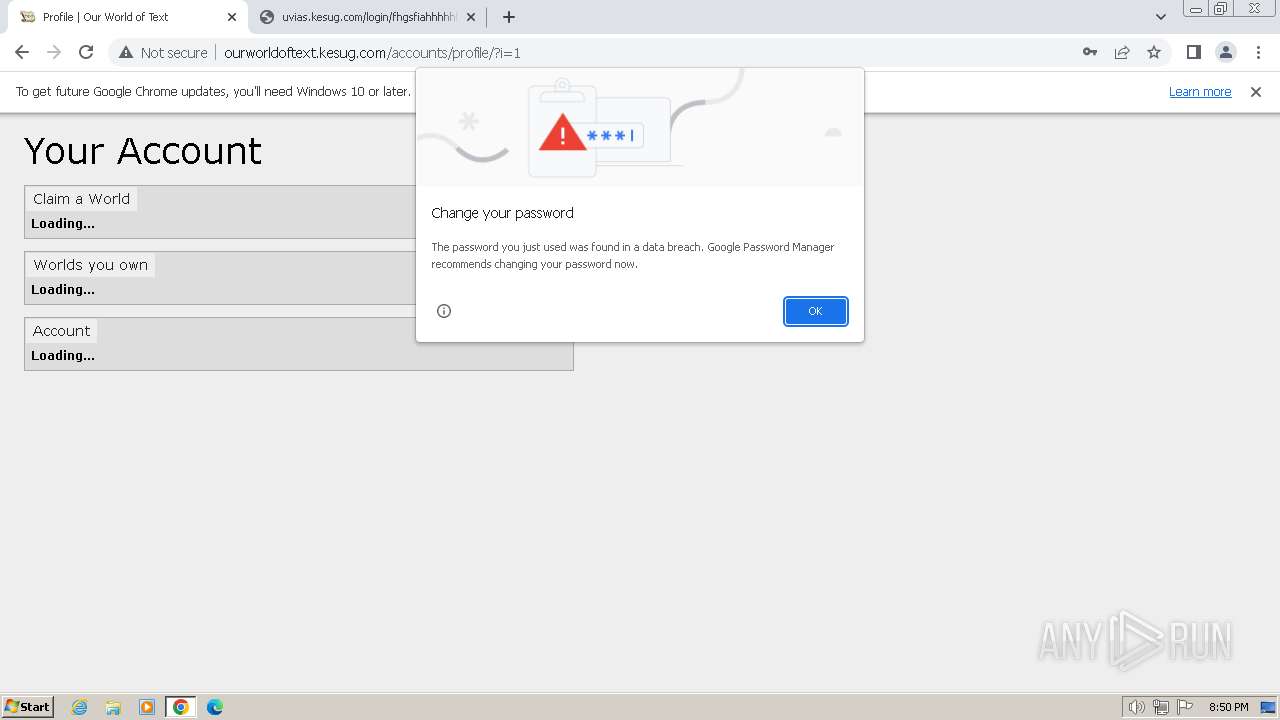
Task: Dismiss the Chrome update notification bar
Action: coord(1256,92)
